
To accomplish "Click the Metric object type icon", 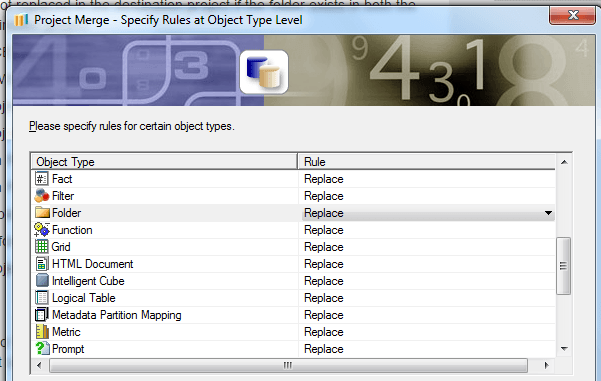I will [42, 332].
